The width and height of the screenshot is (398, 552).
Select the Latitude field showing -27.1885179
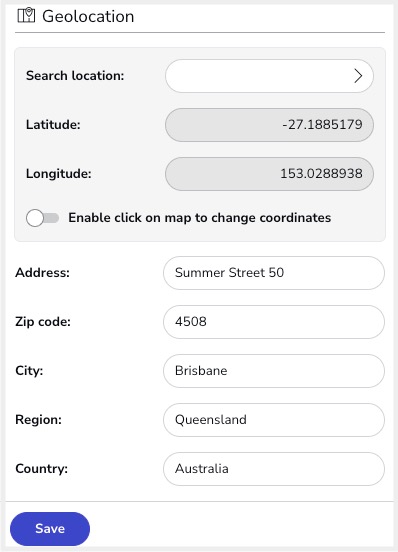point(269,125)
